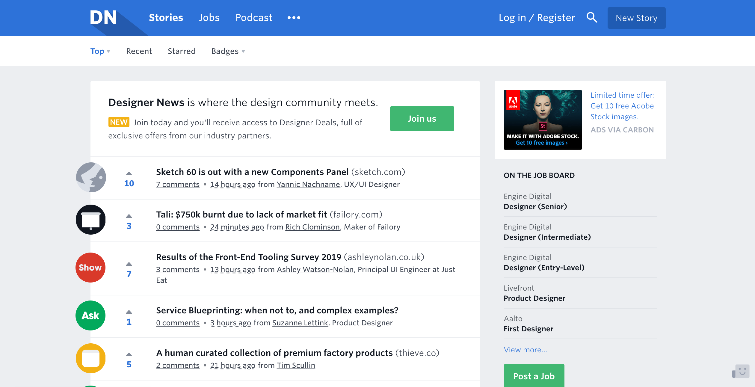Open Tali $750k burnt story title
Screen dimensions: 755x387
pos(242,215)
